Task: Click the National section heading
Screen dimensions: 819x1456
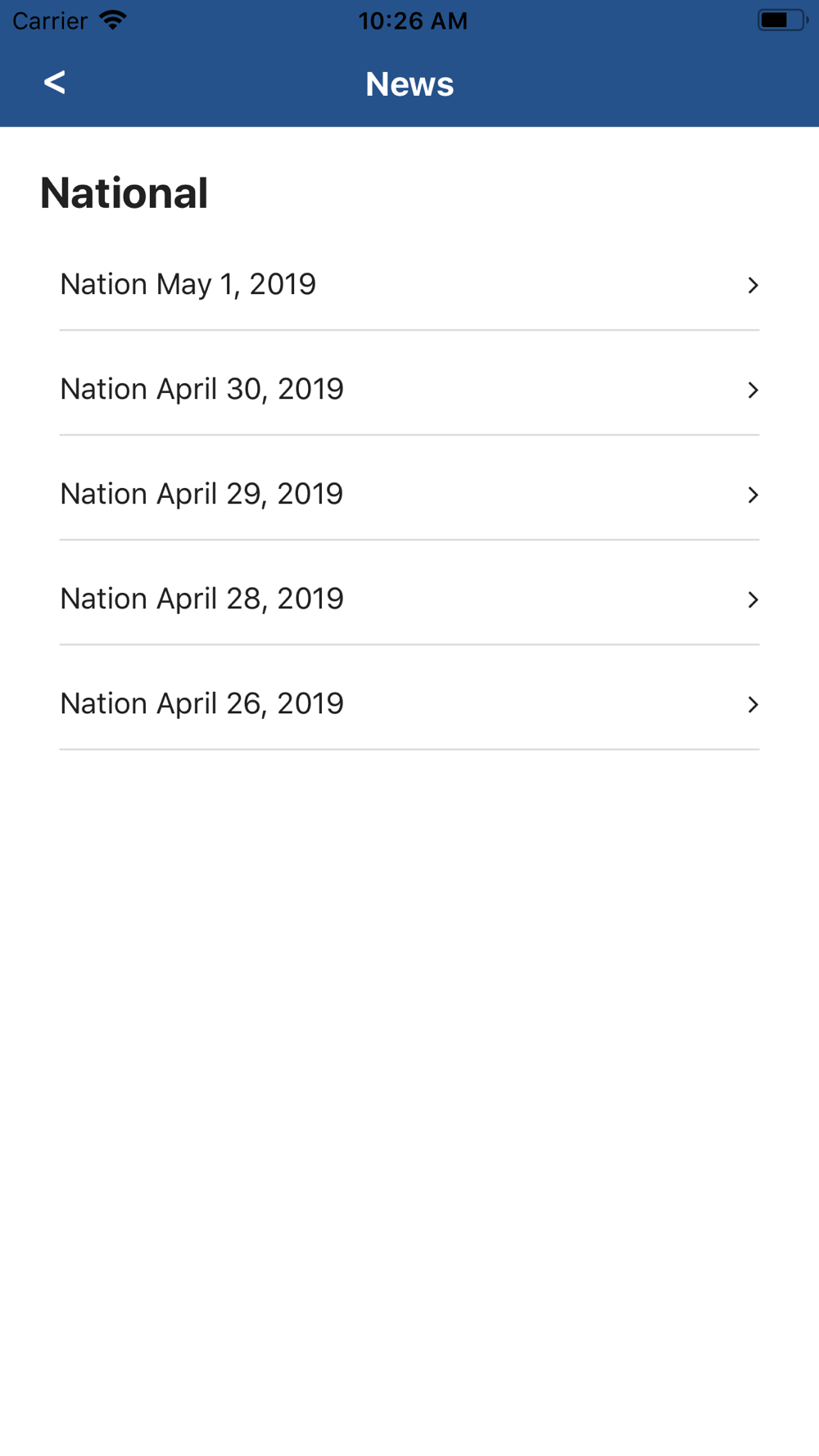Action: [x=124, y=193]
